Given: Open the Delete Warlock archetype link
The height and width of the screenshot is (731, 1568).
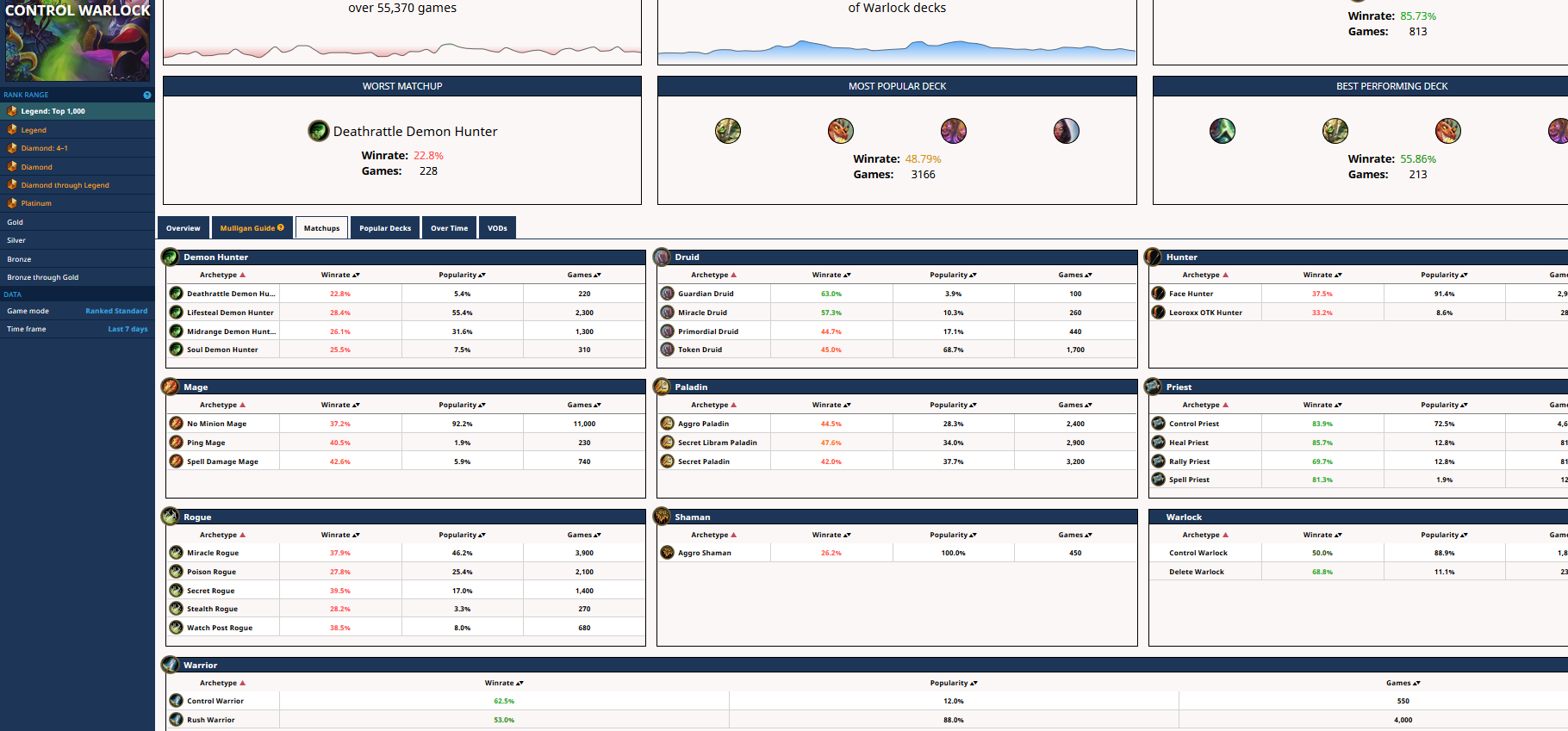Looking at the screenshot, I should click(x=1196, y=572).
